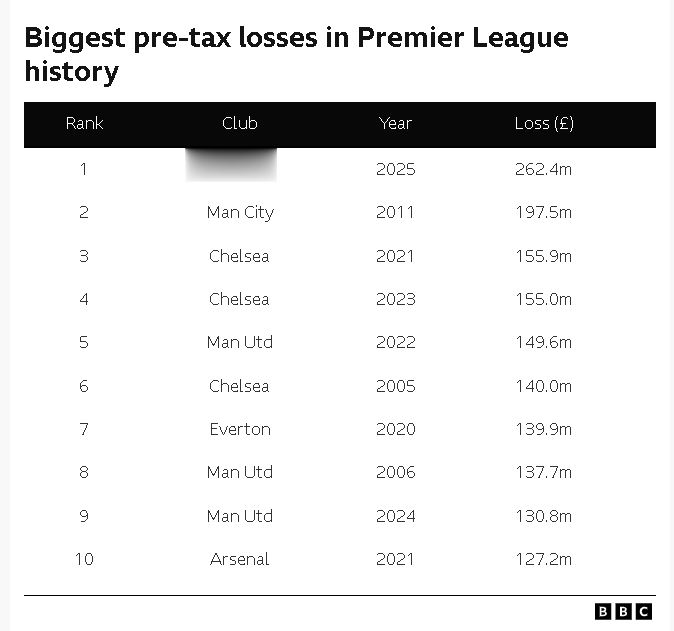Viewport: 674px width, 631px height.
Task: Click the 139.9m loss figure
Action: pyautogui.click(x=543, y=429)
